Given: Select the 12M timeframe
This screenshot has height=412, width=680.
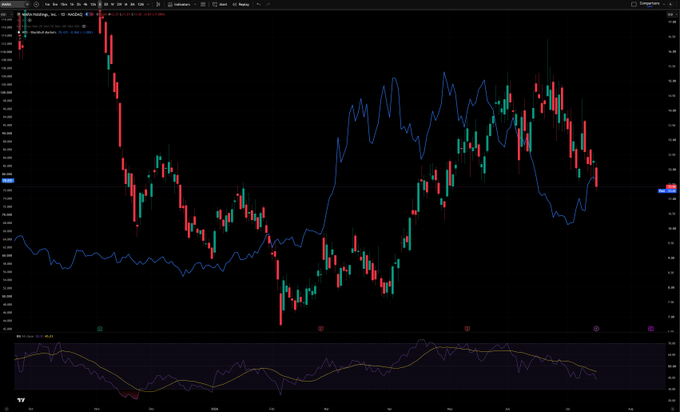Looking at the screenshot, I should click(x=141, y=4).
